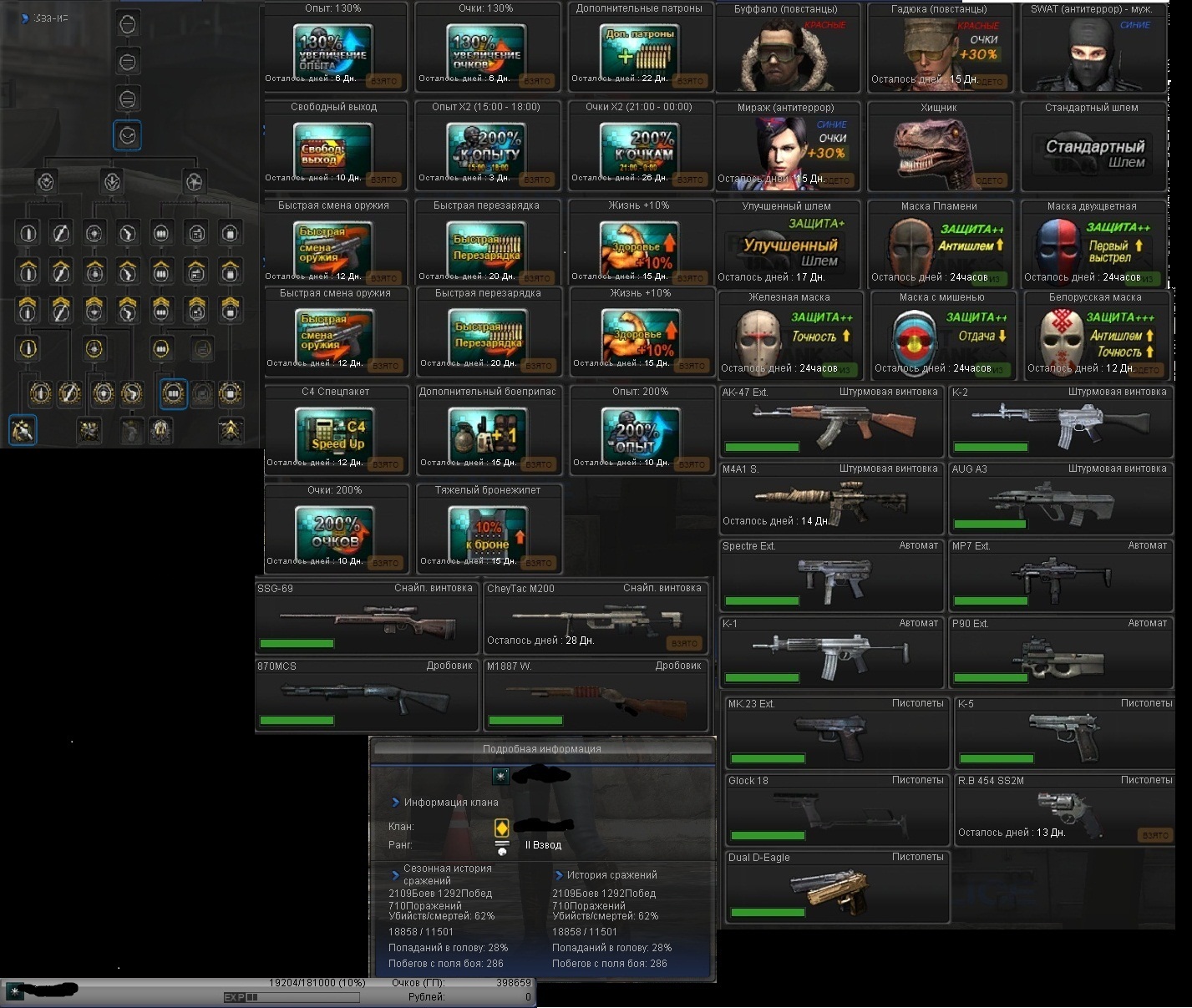Click the rank insignia beside II Взвод
This screenshot has height=1008, width=1192.
tap(502, 847)
